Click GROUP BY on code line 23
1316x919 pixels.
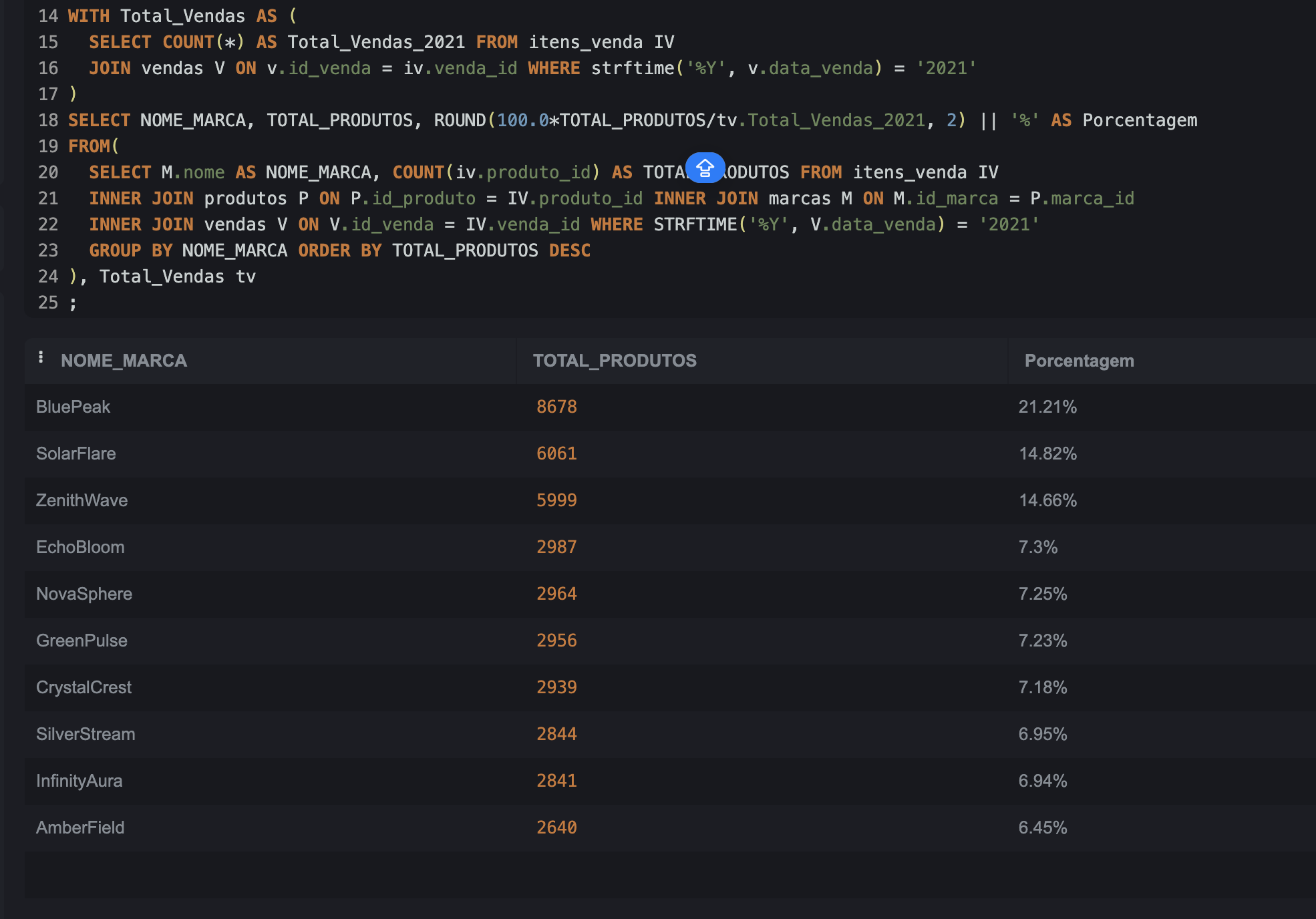click(x=131, y=250)
